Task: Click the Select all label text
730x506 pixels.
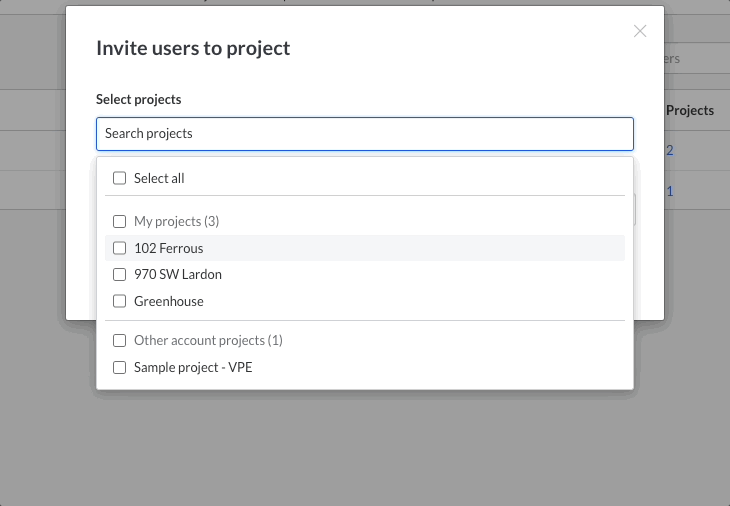Action: [159, 178]
